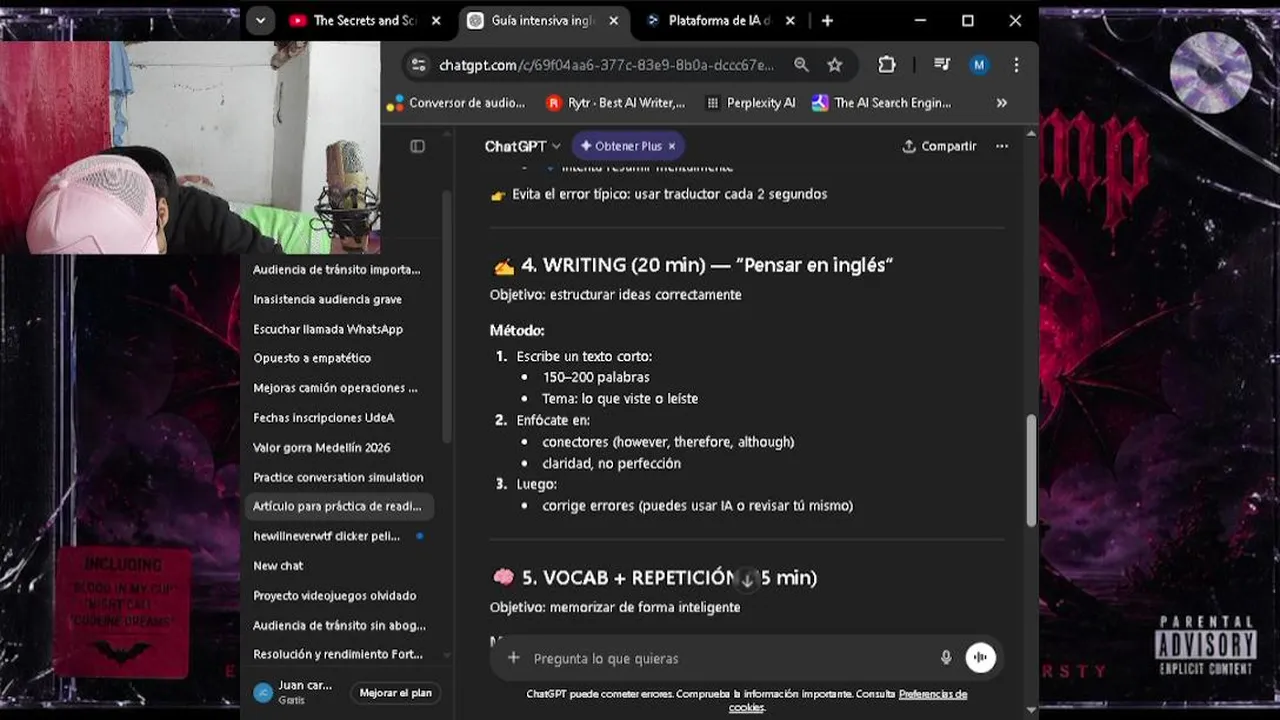Open Conversor de audio bookmark

click(x=456, y=103)
